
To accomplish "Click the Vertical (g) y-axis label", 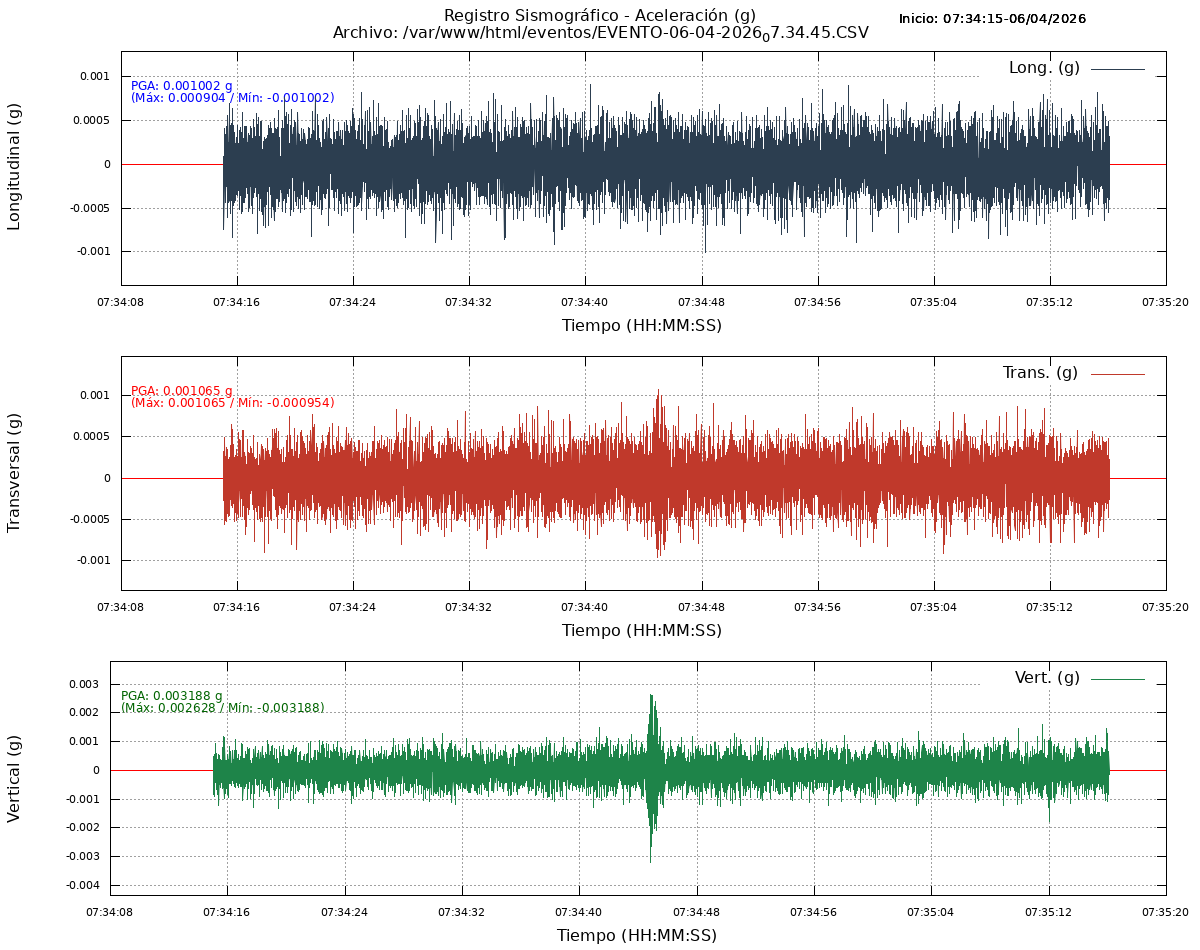I will [x=14, y=778].
